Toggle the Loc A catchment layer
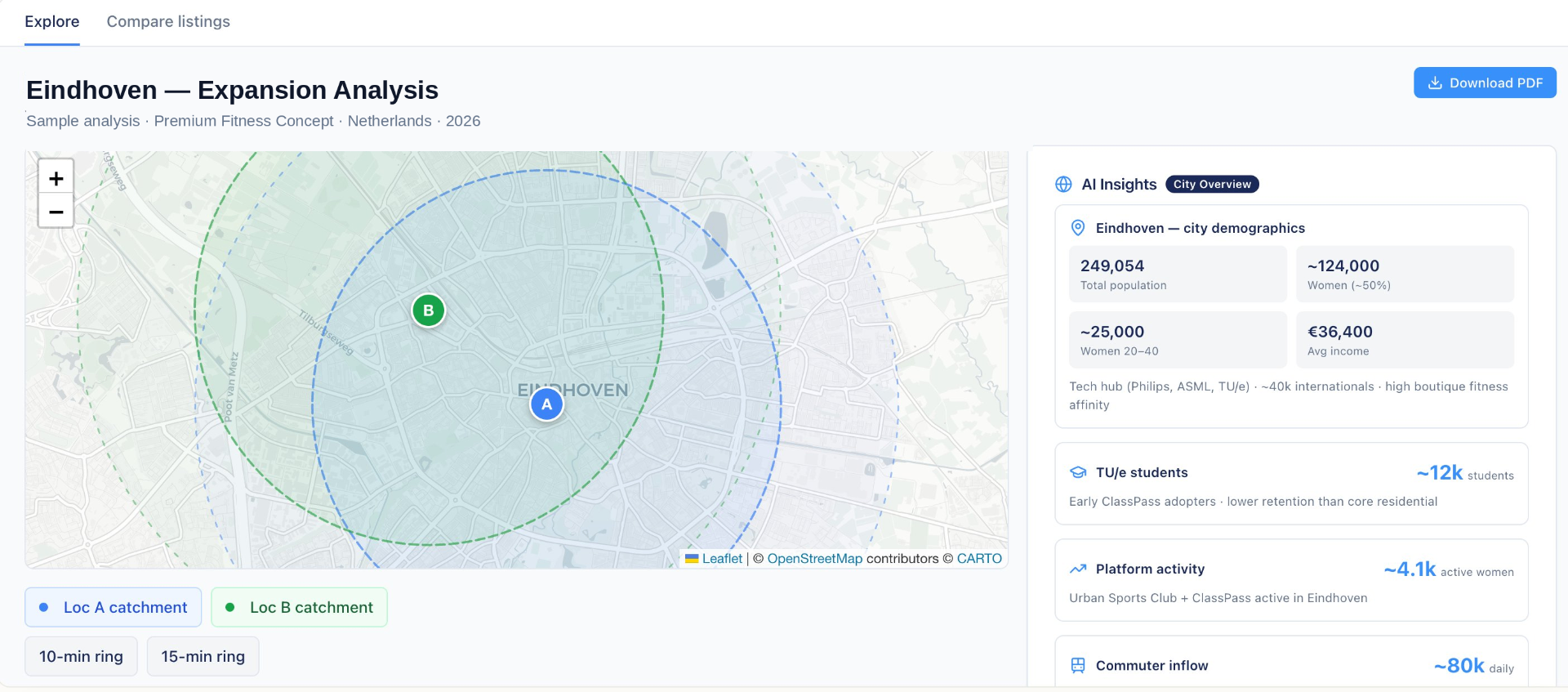 (x=114, y=607)
